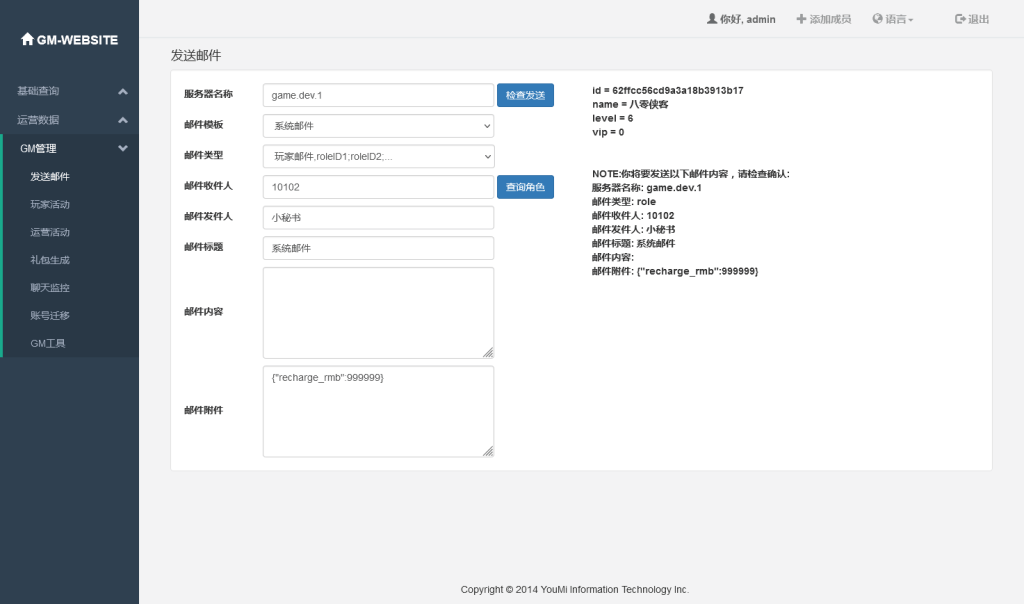Focus the 邮件附件 textarea
The image size is (1024, 604).
[x=378, y=411]
